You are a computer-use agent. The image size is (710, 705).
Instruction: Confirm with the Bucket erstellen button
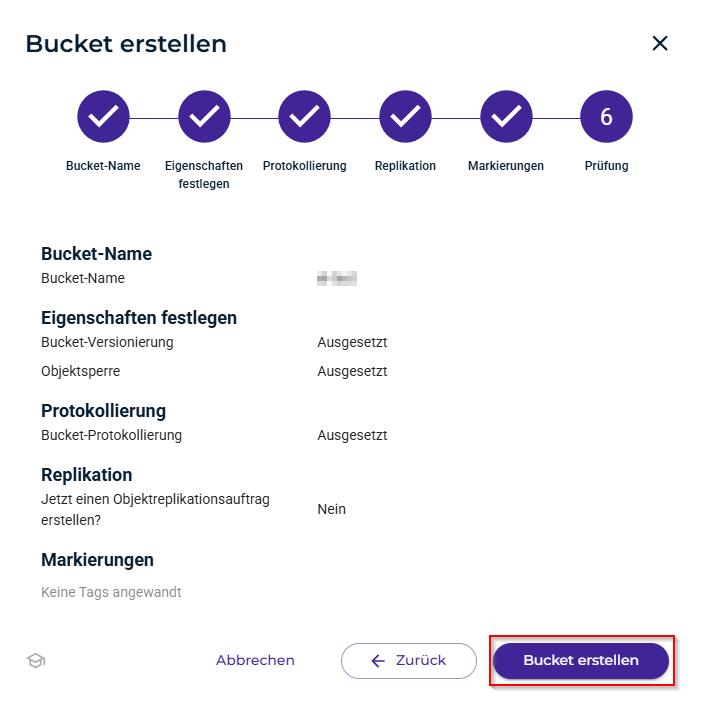click(581, 660)
